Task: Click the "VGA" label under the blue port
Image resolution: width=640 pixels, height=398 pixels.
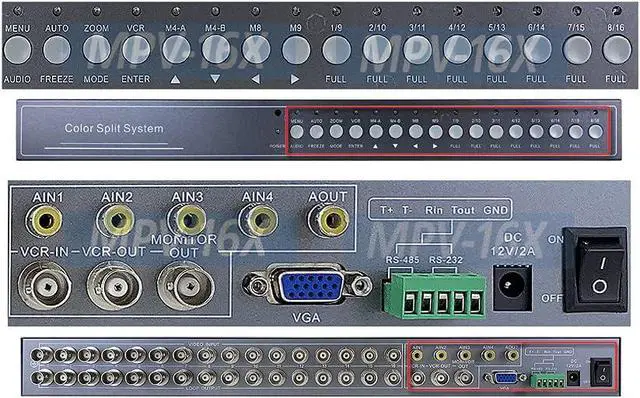Action: (306, 318)
